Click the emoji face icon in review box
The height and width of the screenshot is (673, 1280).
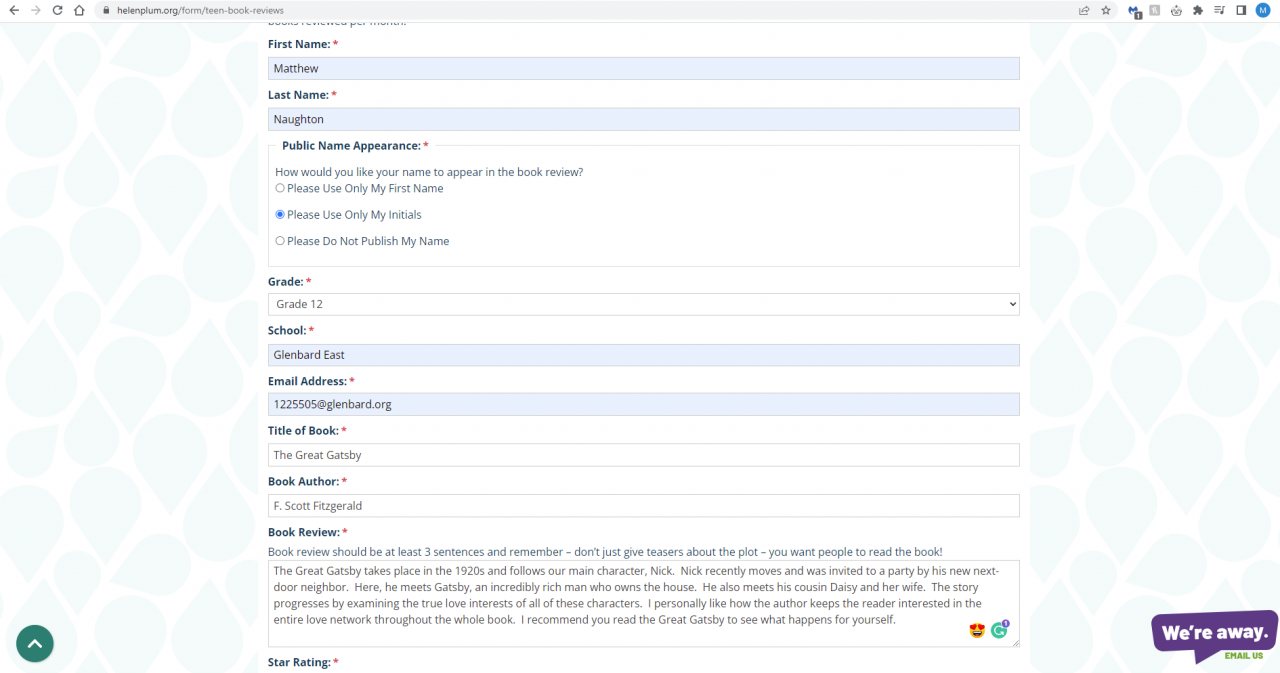click(977, 630)
